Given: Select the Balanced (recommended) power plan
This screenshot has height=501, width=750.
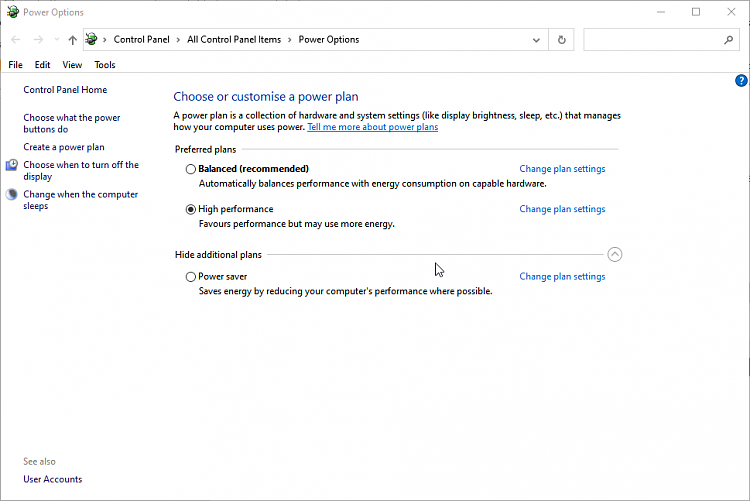Looking at the screenshot, I should (191, 169).
